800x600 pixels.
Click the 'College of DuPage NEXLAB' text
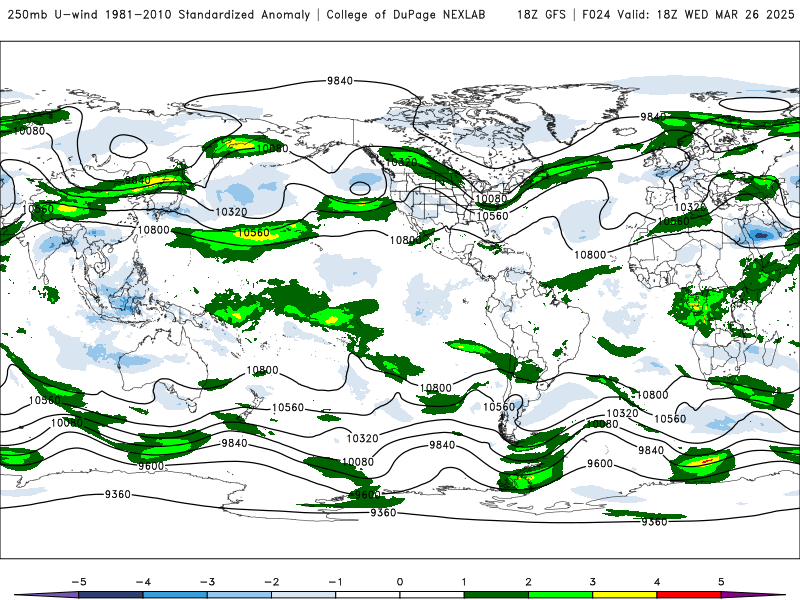coord(406,15)
